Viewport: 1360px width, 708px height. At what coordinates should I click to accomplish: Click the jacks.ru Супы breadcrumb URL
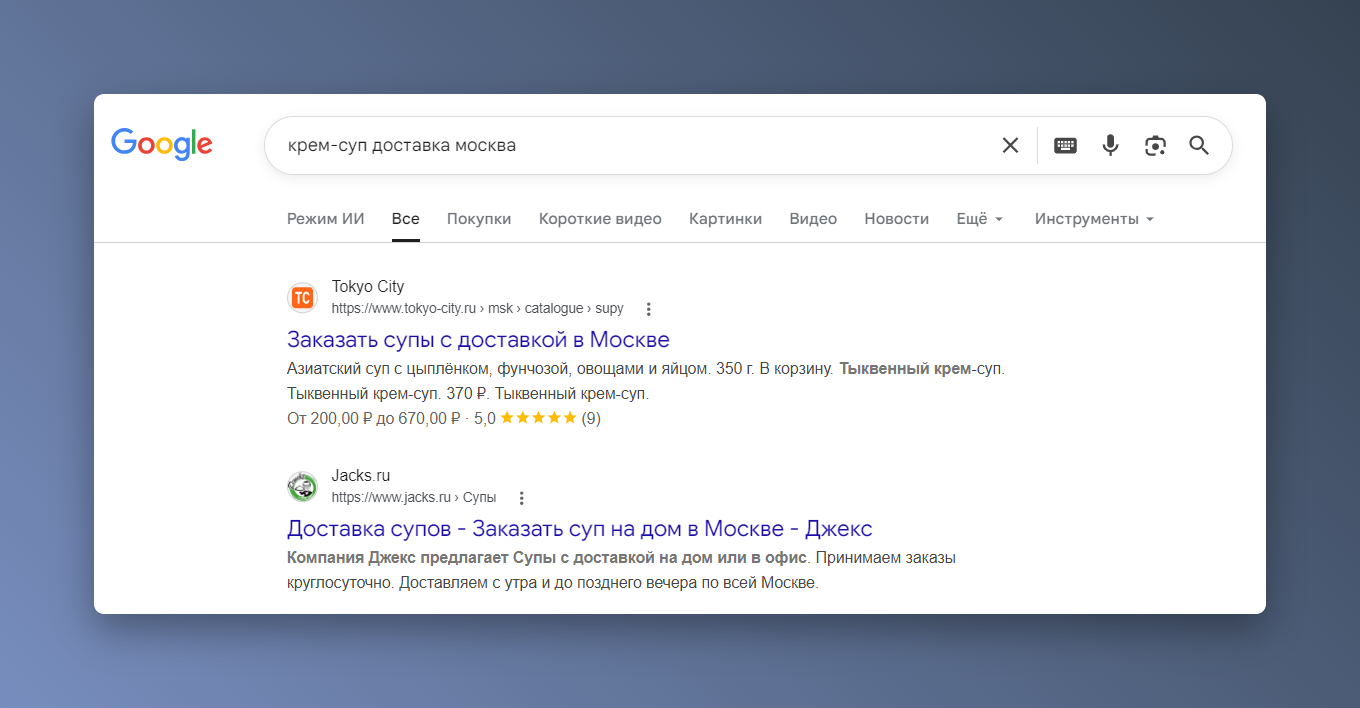[414, 498]
